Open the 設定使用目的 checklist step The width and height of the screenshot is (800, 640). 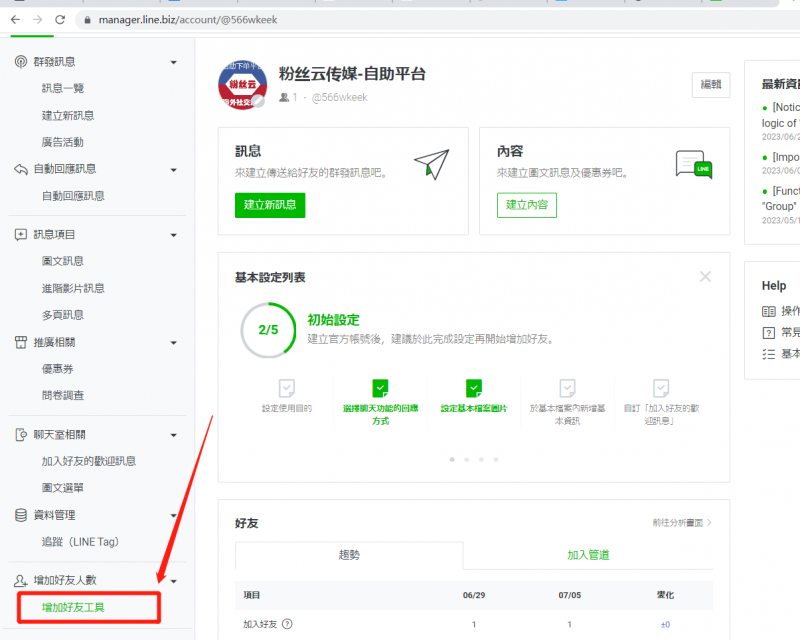(287, 396)
